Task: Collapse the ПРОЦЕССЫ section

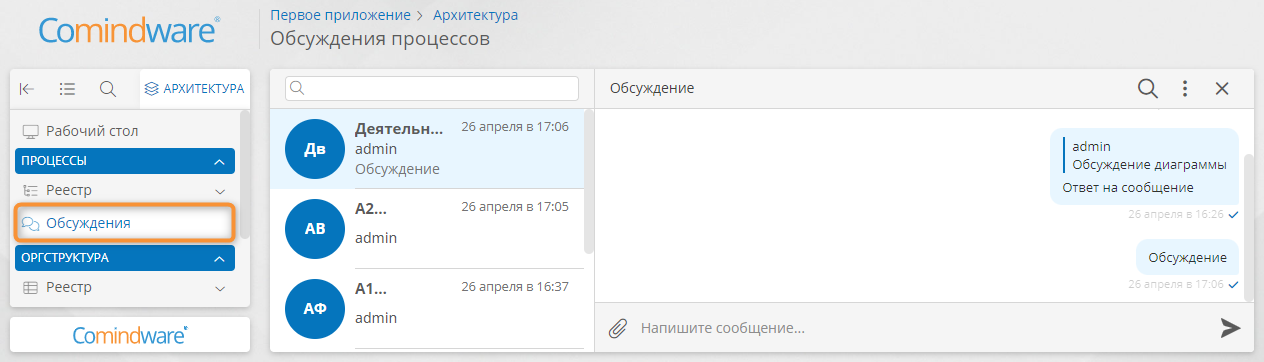Action: (219, 161)
